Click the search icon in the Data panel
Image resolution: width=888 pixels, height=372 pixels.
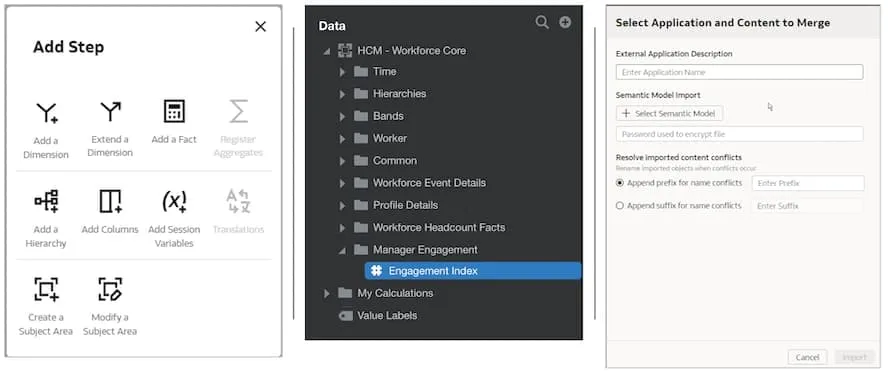542,23
